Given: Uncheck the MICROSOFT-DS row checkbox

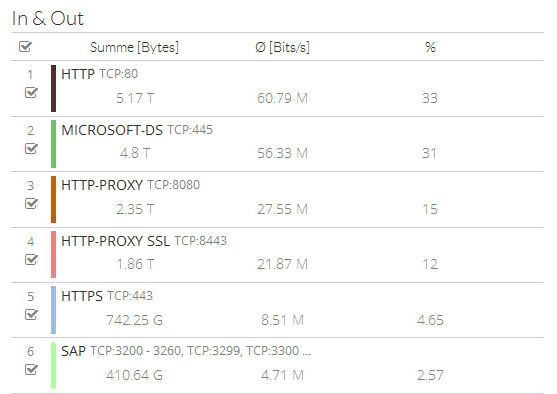Looking at the screenshot, I should click(31, 148).
